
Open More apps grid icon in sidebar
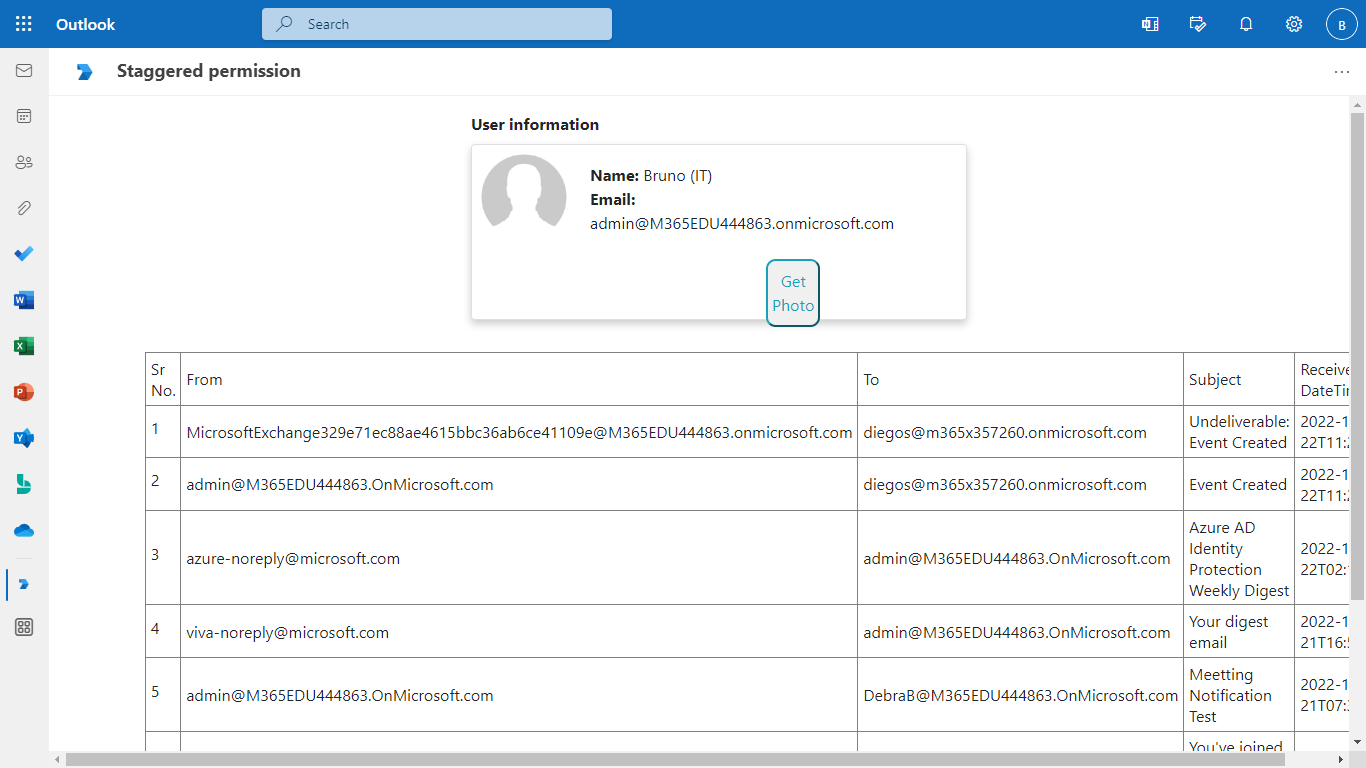click(24, 627)
